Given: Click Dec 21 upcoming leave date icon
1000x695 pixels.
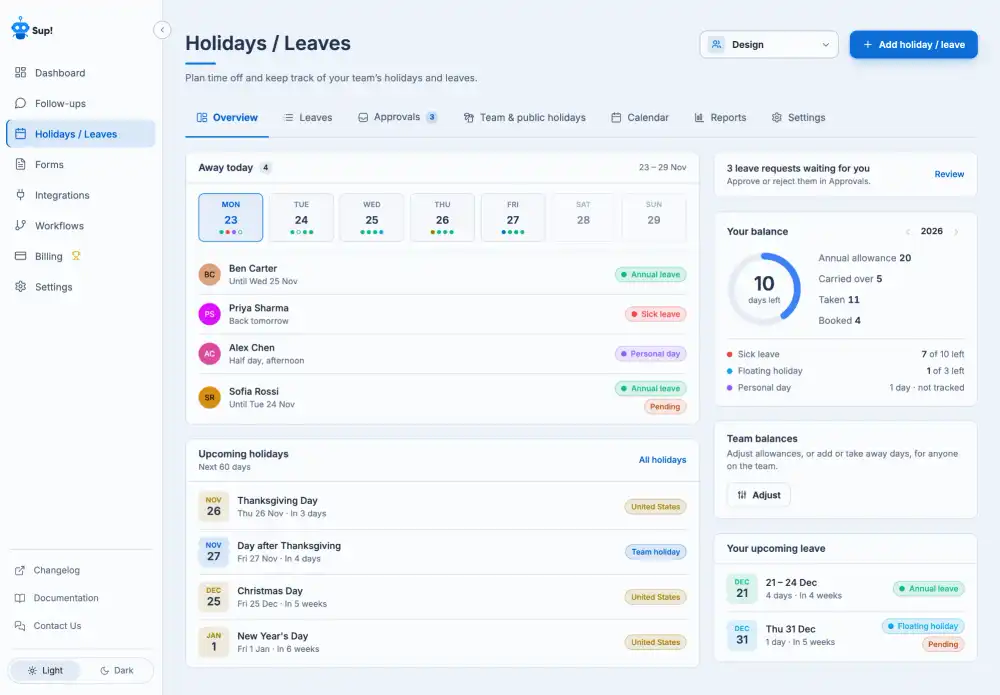Looking at the screenshot, I should (742, 589).
